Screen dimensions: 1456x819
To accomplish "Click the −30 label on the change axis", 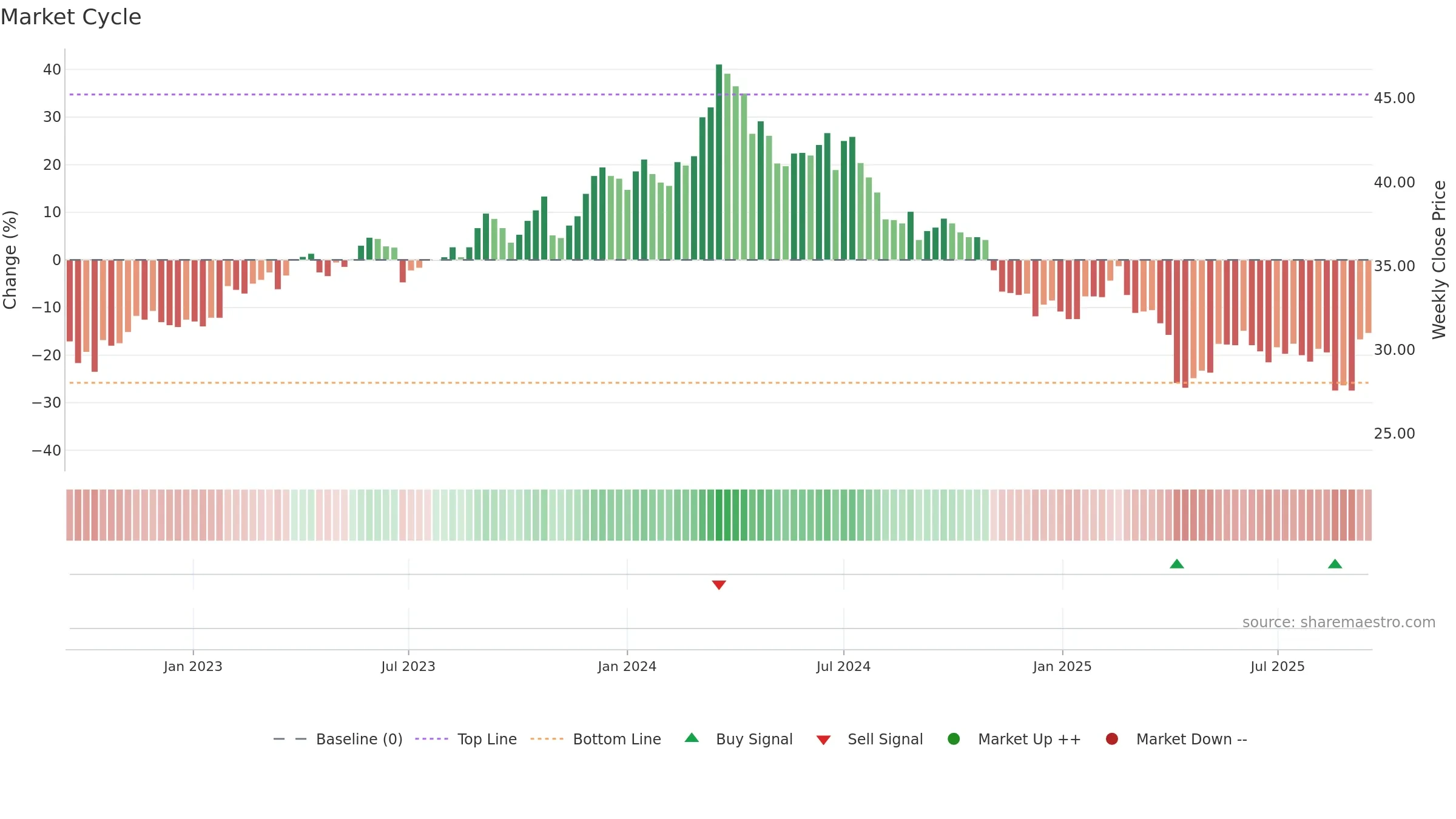I will pyautogui.click(x=47, y=403).
